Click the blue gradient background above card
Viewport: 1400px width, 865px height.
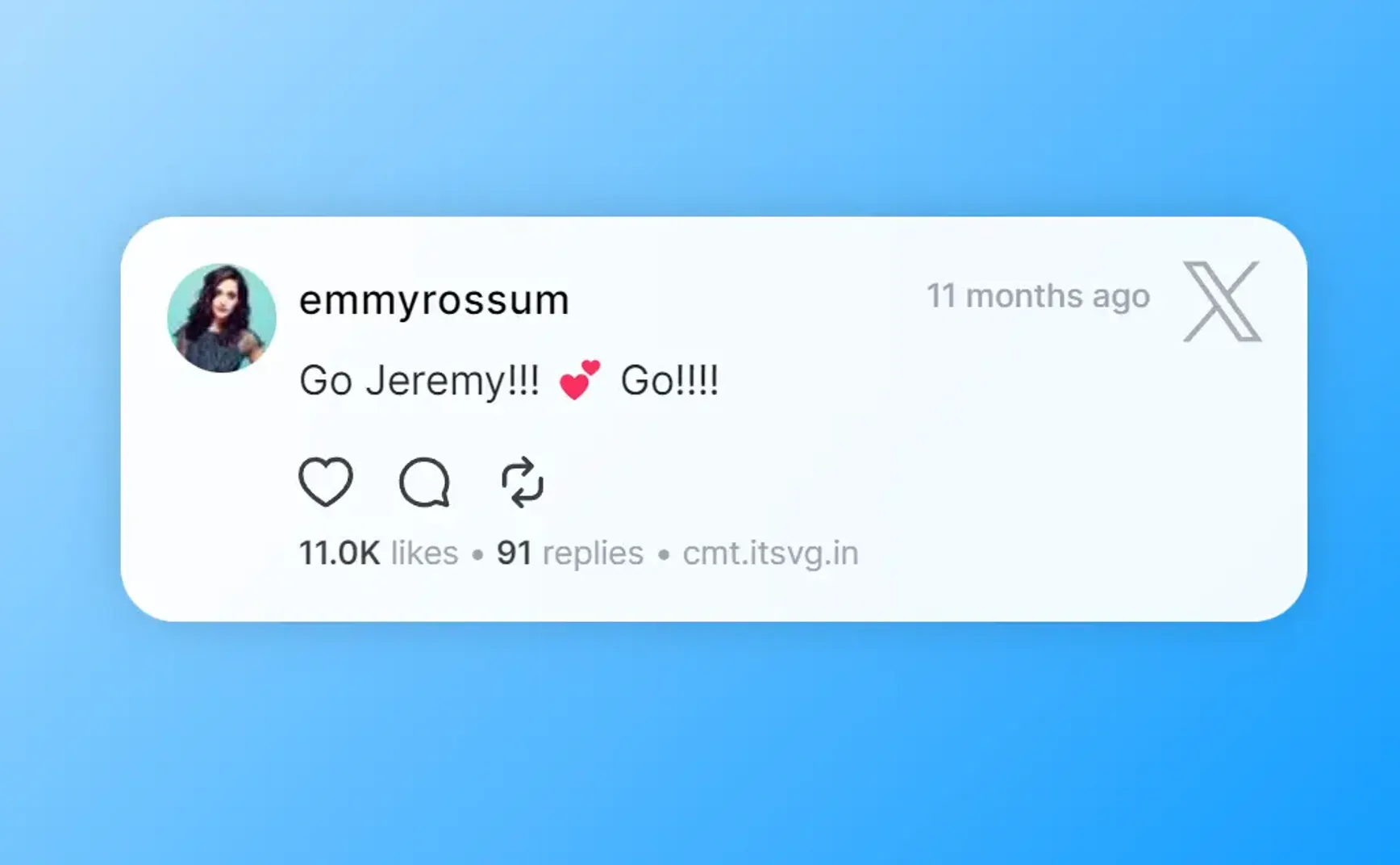coord(700,105)
